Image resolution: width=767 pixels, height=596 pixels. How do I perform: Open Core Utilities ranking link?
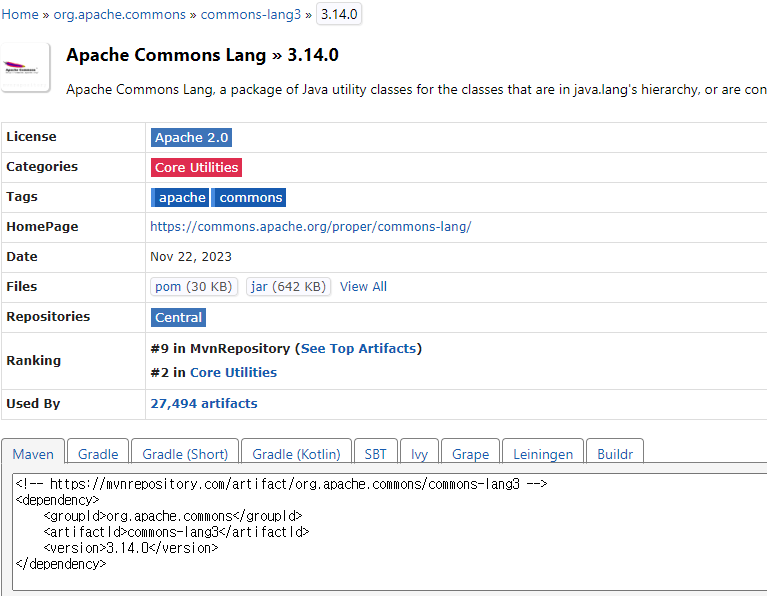click(233, 372)
